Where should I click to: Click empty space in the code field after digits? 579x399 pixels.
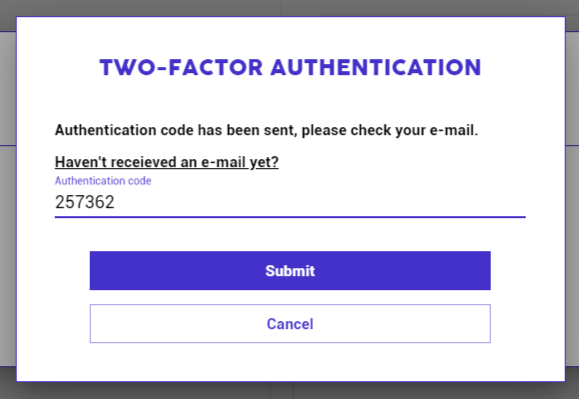click(318, 202)
